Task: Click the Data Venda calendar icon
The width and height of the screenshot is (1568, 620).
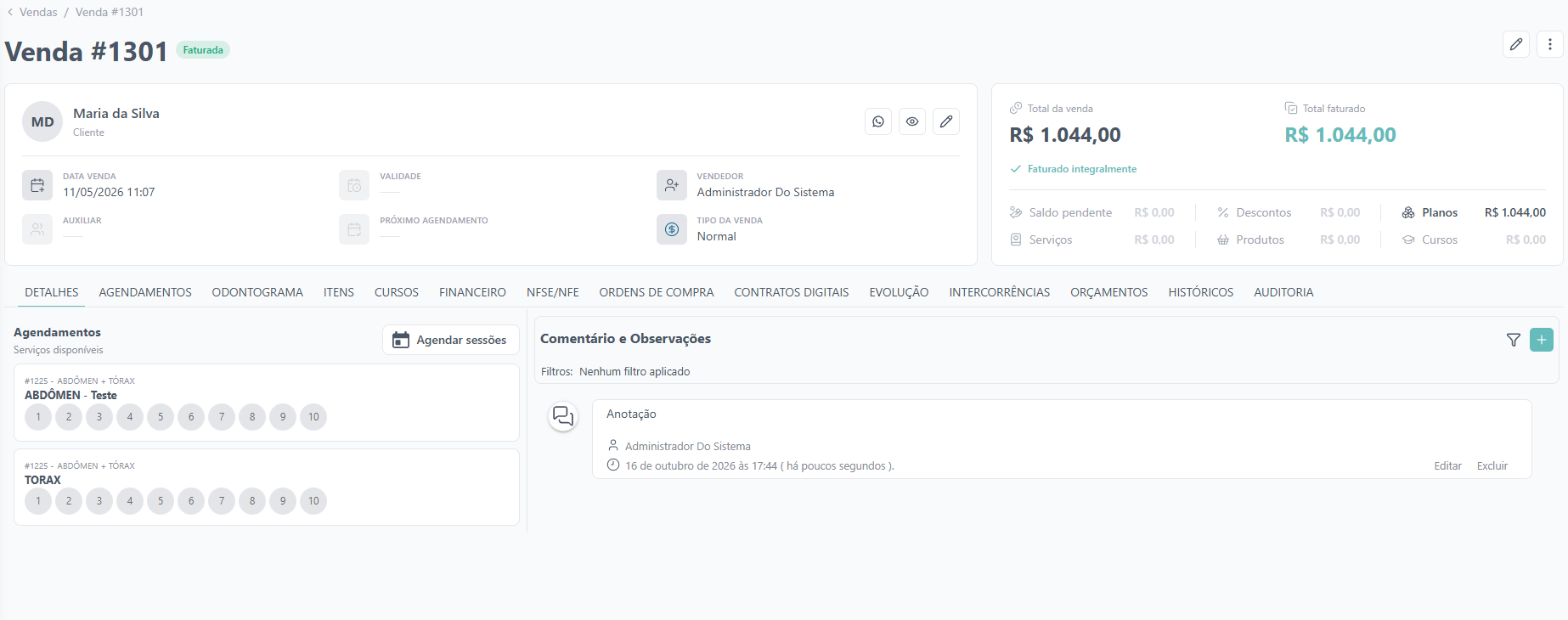Action: point(37,185)
